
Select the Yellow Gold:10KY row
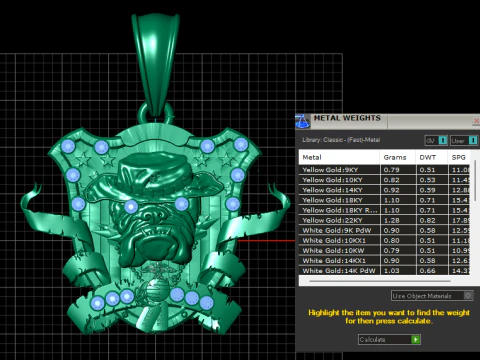[384, 180]
